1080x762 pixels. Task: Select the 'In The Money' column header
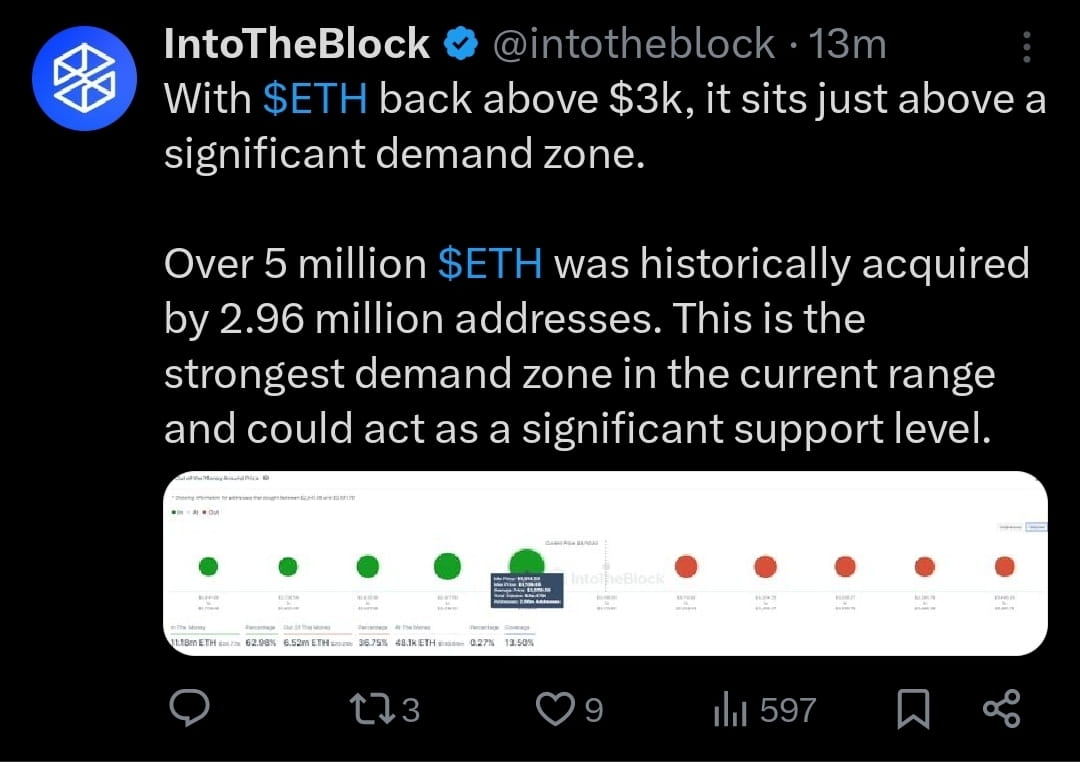pos(190,627)
